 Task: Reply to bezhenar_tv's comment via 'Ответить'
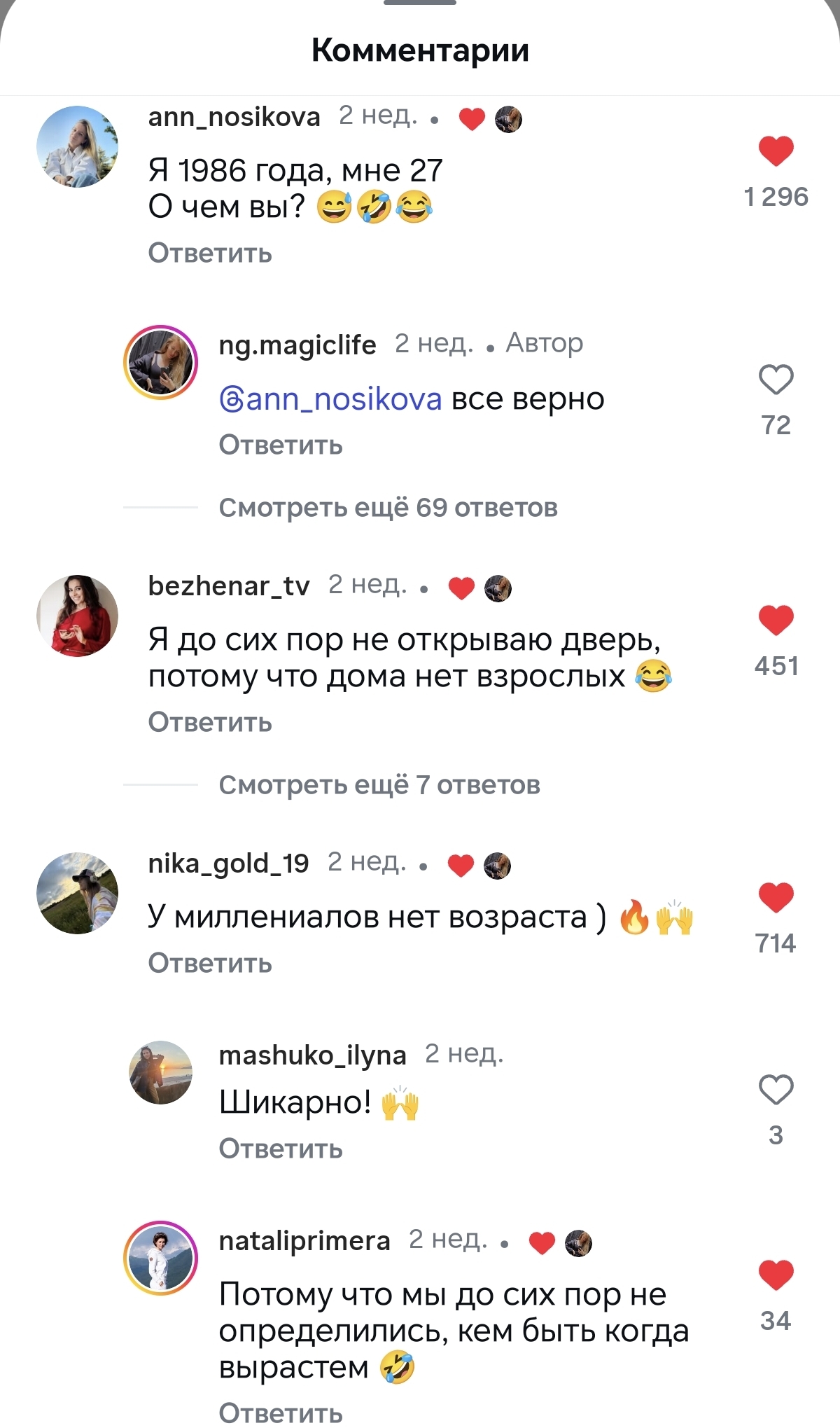[210, 722]
